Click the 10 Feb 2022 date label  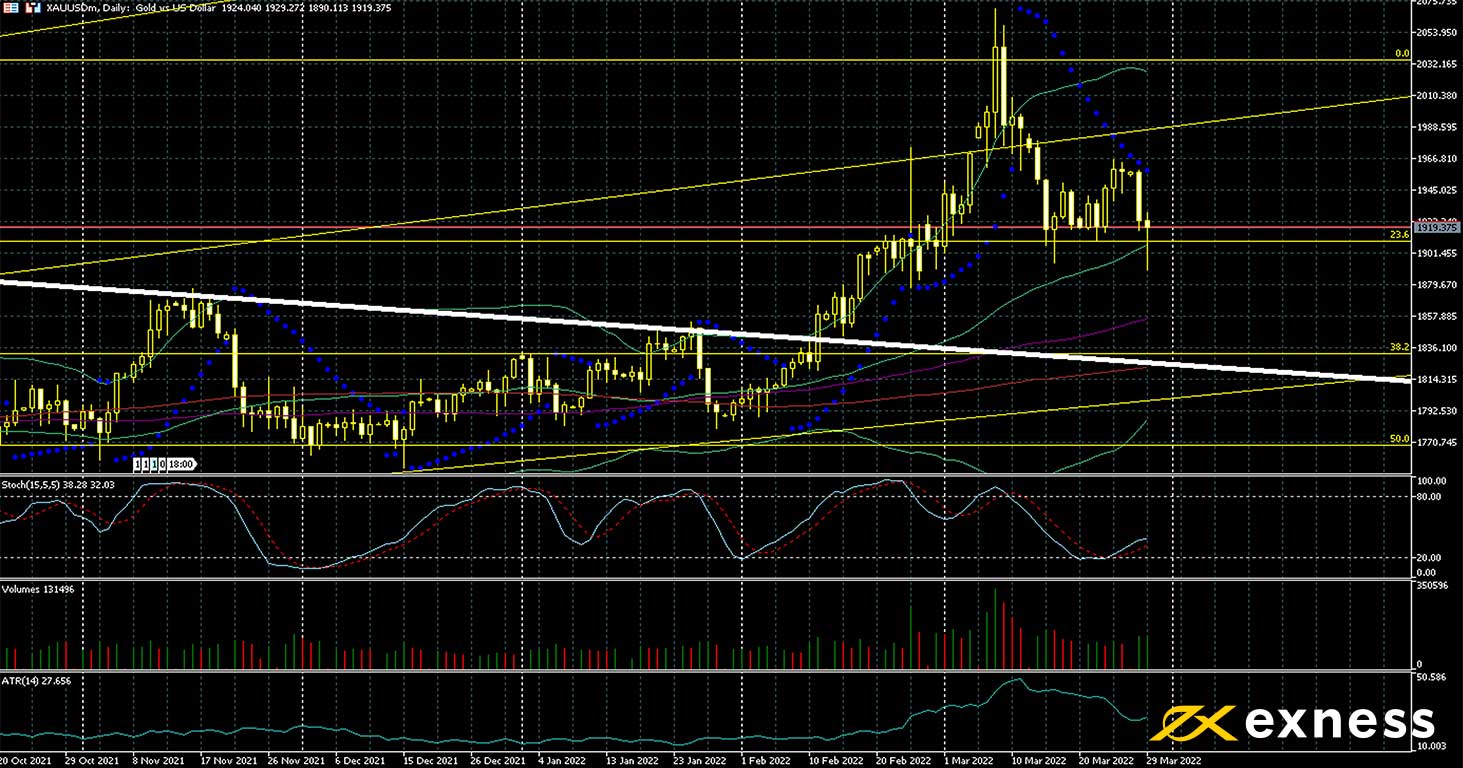click(x=834, y=760)
